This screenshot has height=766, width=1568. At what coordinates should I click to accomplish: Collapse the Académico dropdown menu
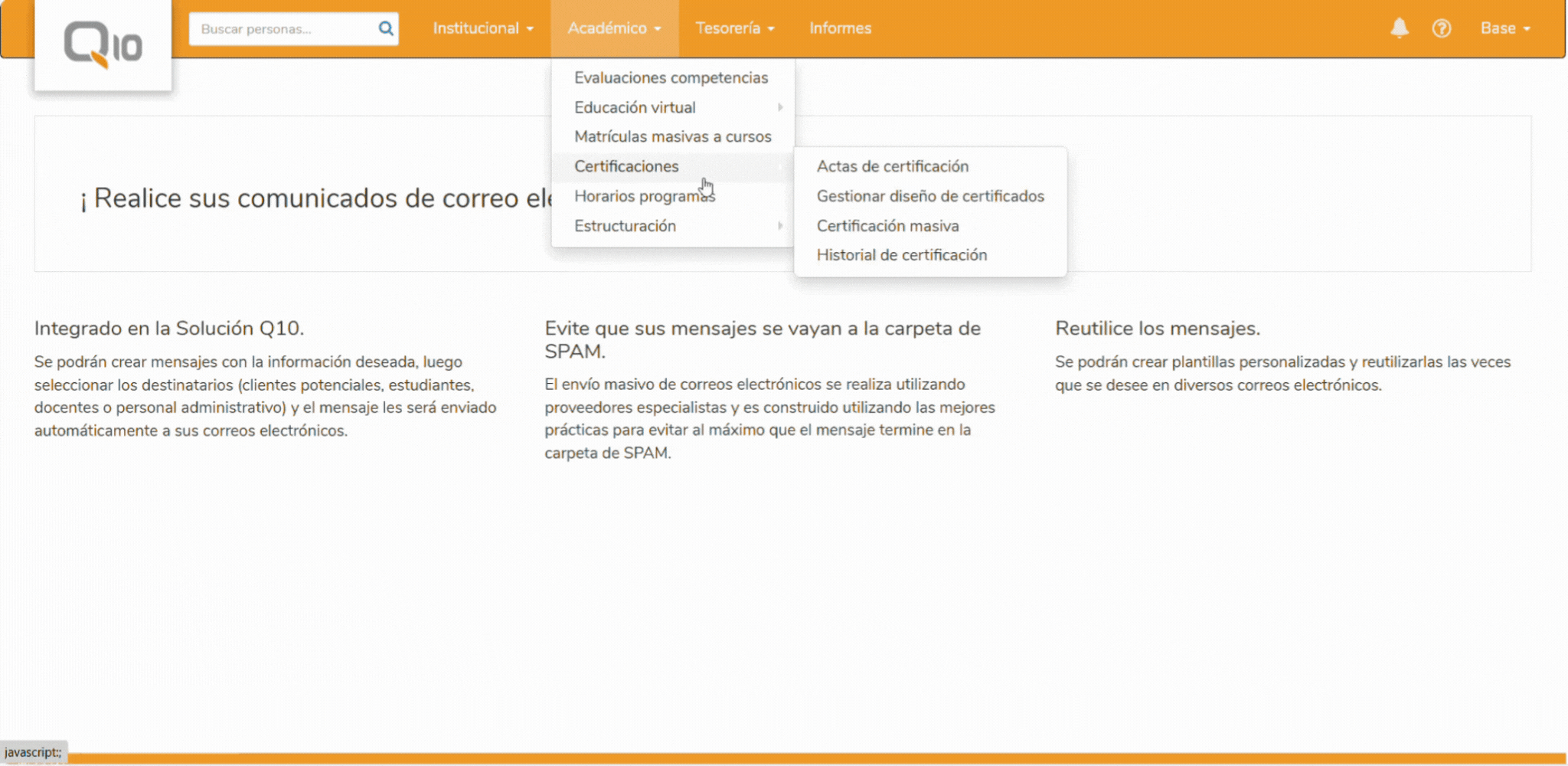[x=614, y=28]
